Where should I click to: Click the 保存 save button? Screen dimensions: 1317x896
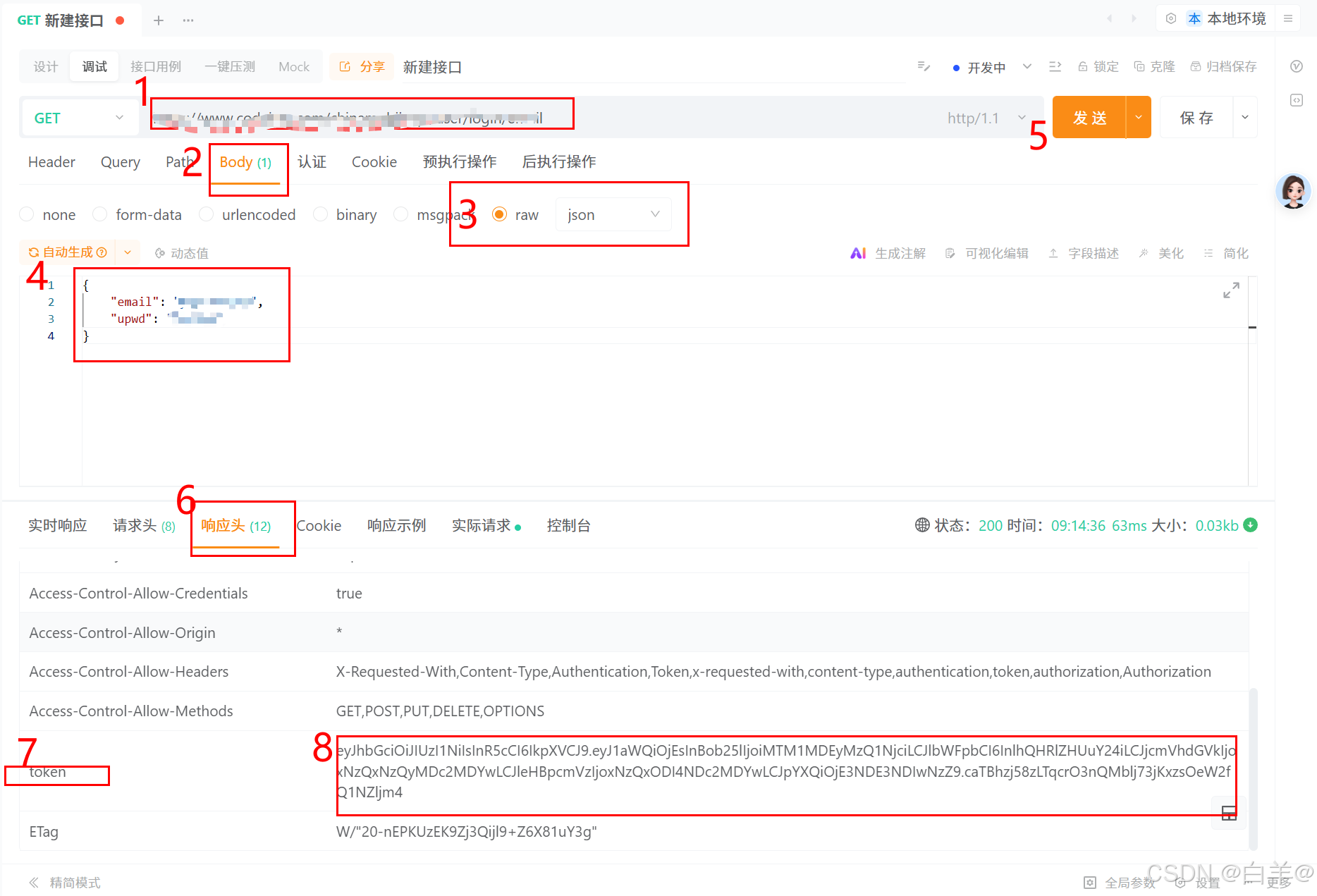click(x=1196, y=117)
